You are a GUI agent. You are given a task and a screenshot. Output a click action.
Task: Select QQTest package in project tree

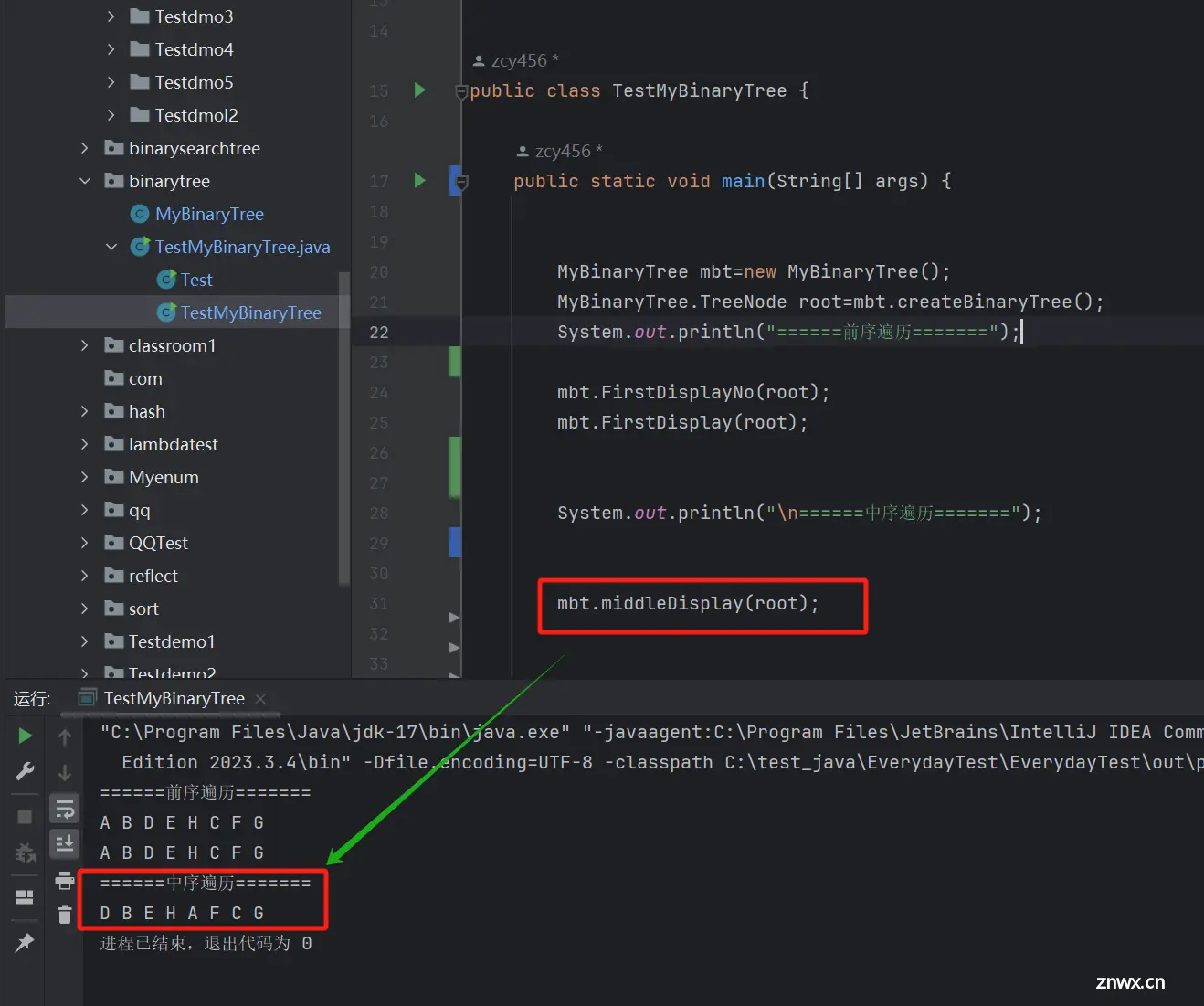(x=158, y=543)
